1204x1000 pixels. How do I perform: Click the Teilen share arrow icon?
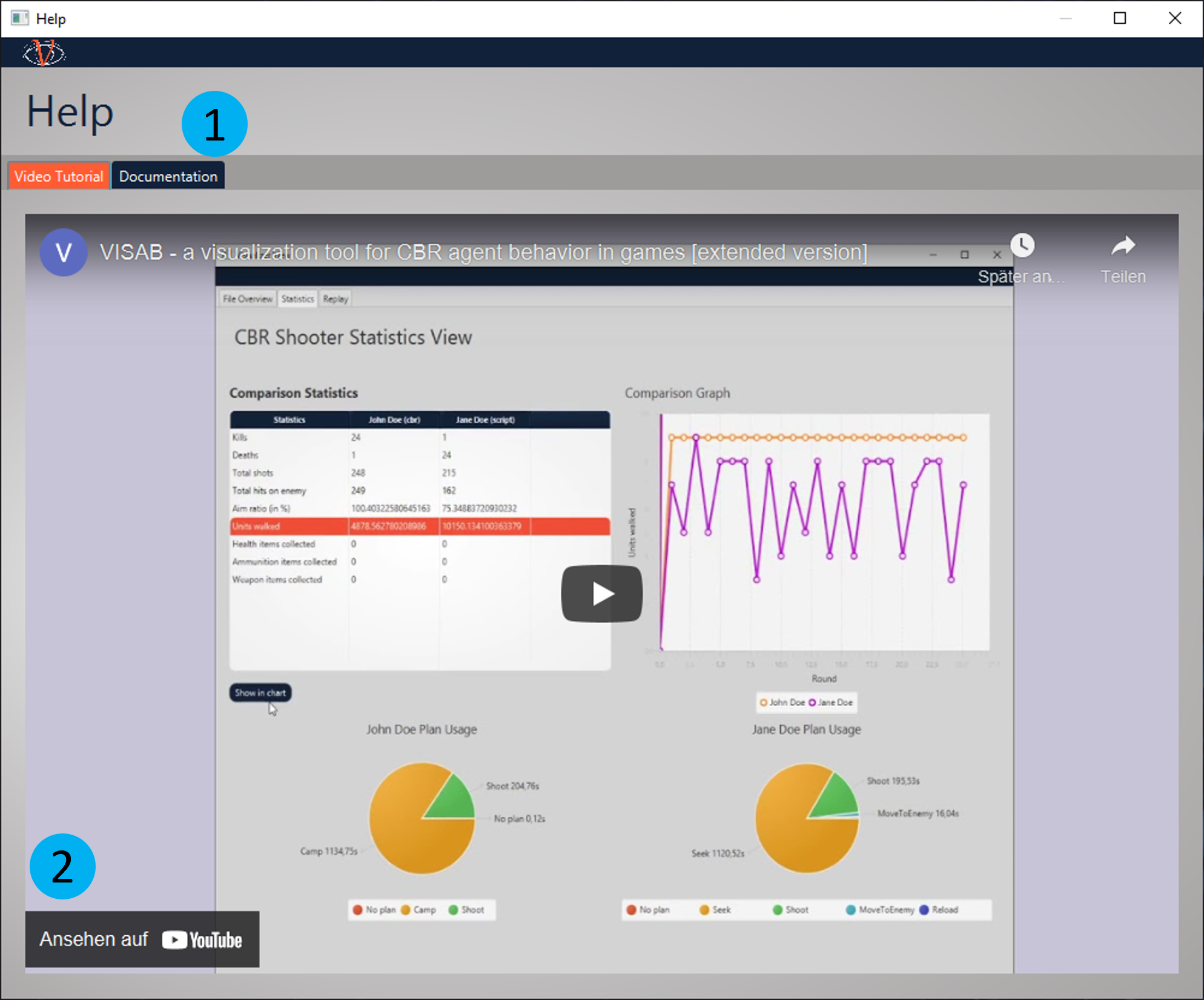[x=1123, y=246]
